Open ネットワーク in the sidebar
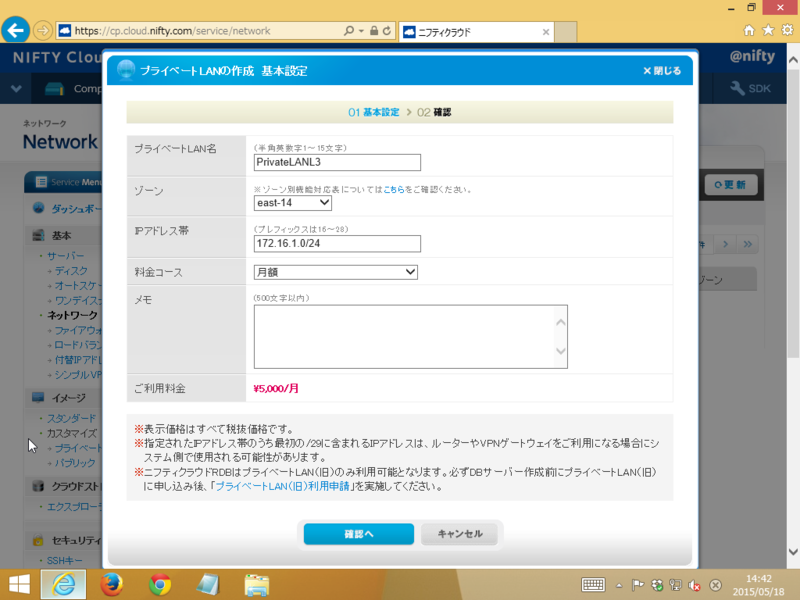This screenshot has height=600, width=800. point(72,315)
